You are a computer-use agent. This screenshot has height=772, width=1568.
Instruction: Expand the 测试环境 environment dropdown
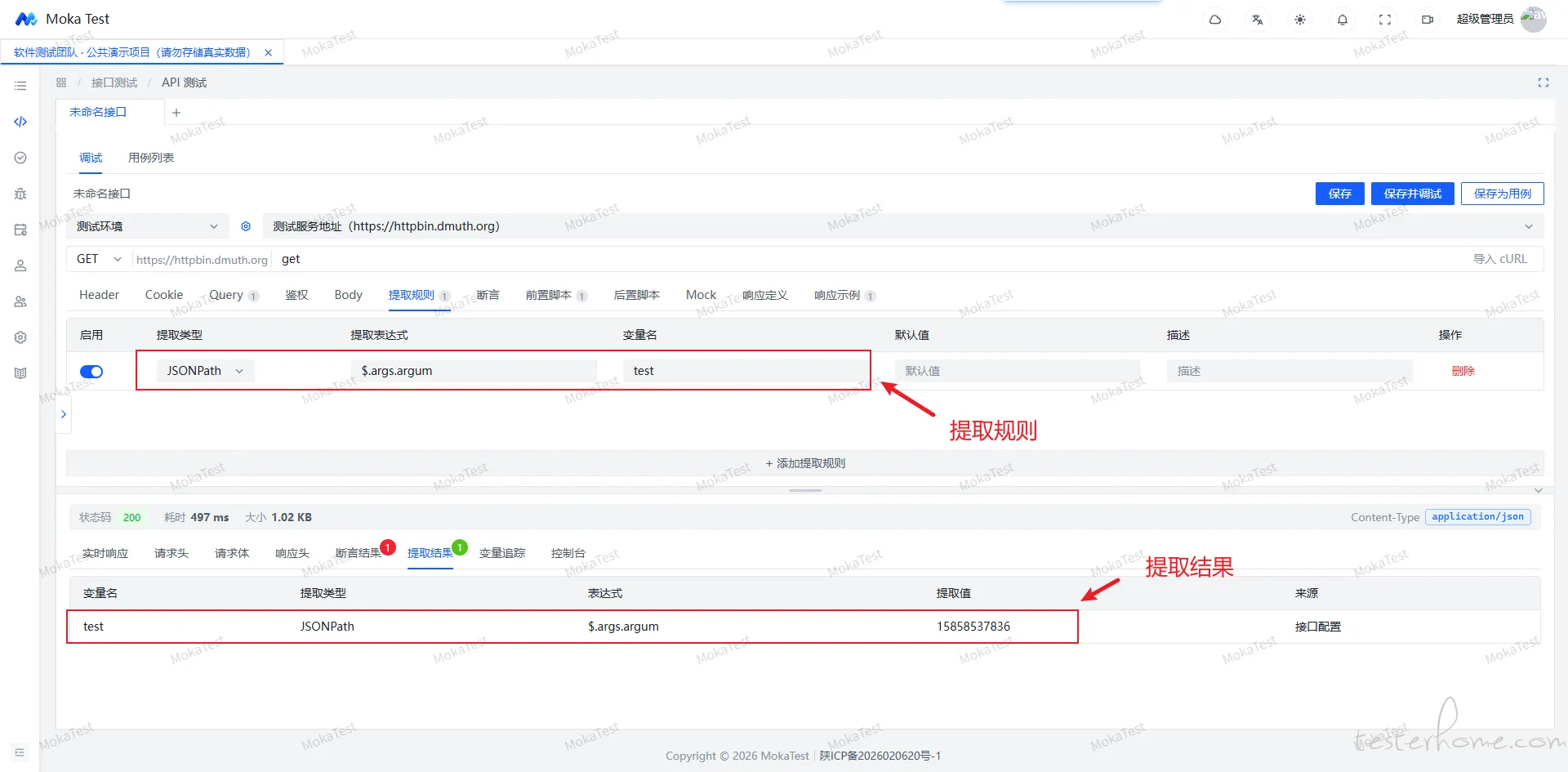[x=147, y=226]
